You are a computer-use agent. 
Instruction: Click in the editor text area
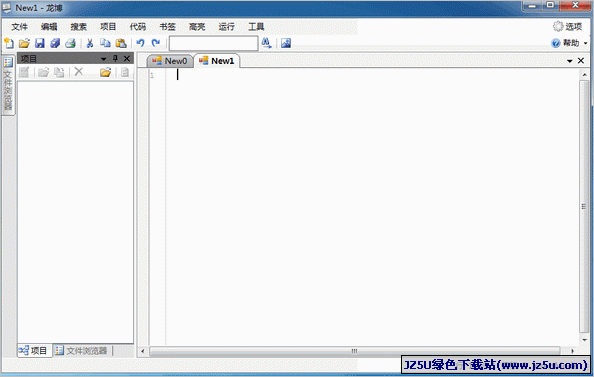click(371, 206)
